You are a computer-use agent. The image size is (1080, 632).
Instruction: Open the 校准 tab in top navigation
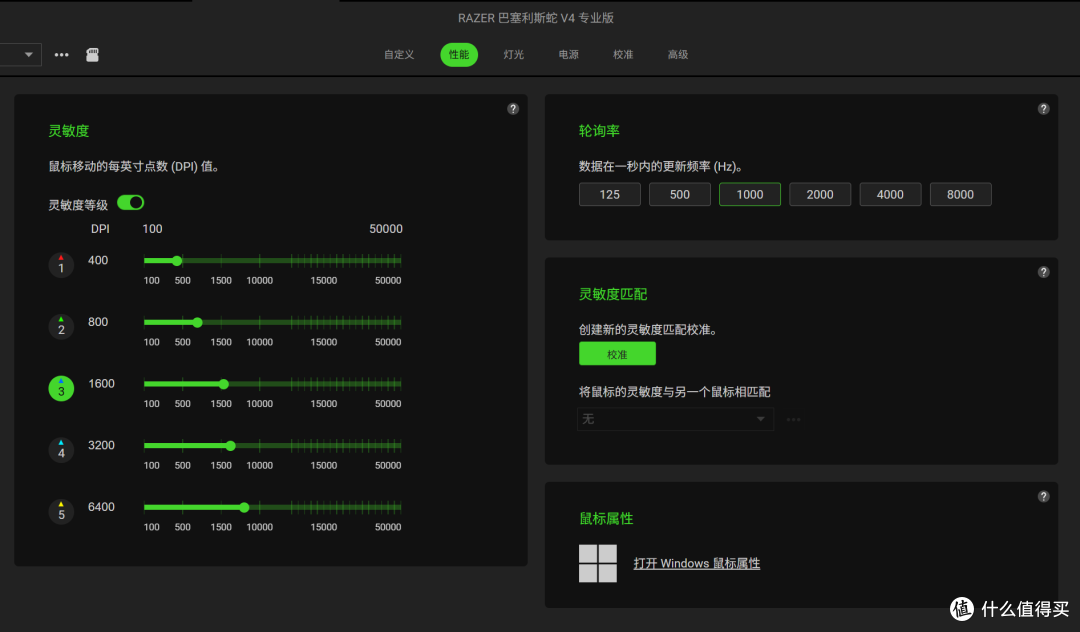click(x=623, y=54)
